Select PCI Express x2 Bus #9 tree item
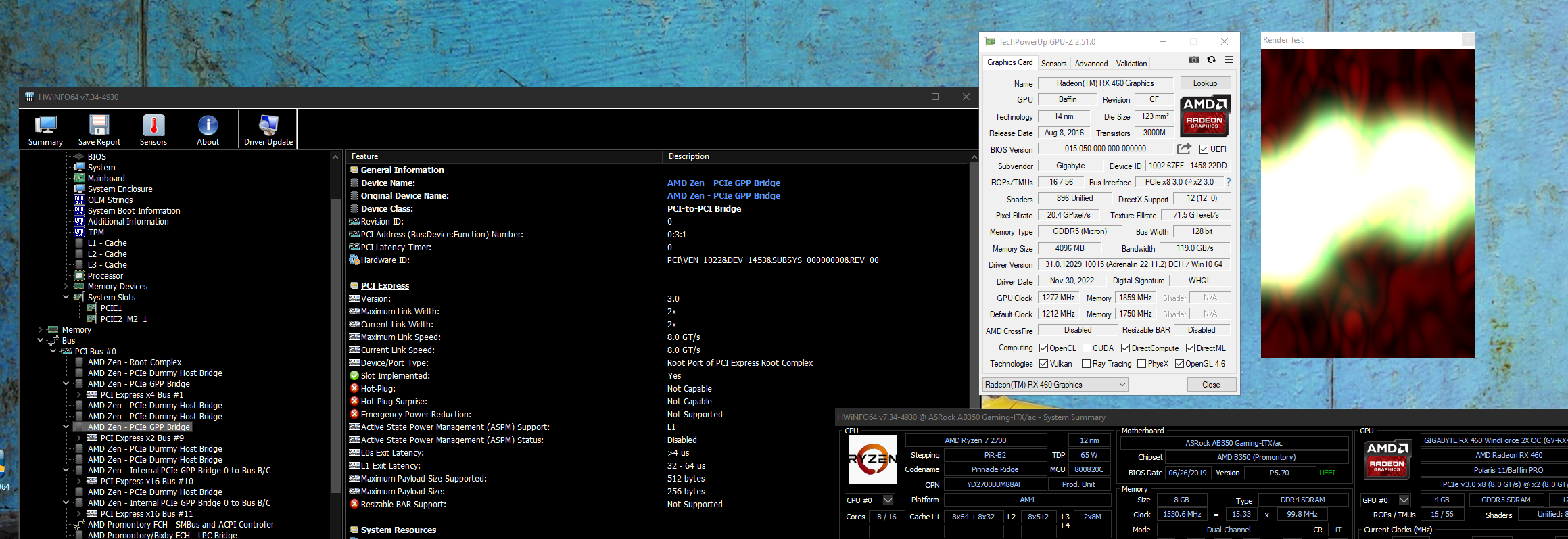The height and width of the screenshot is (539, 1568). tap(142, 438)
